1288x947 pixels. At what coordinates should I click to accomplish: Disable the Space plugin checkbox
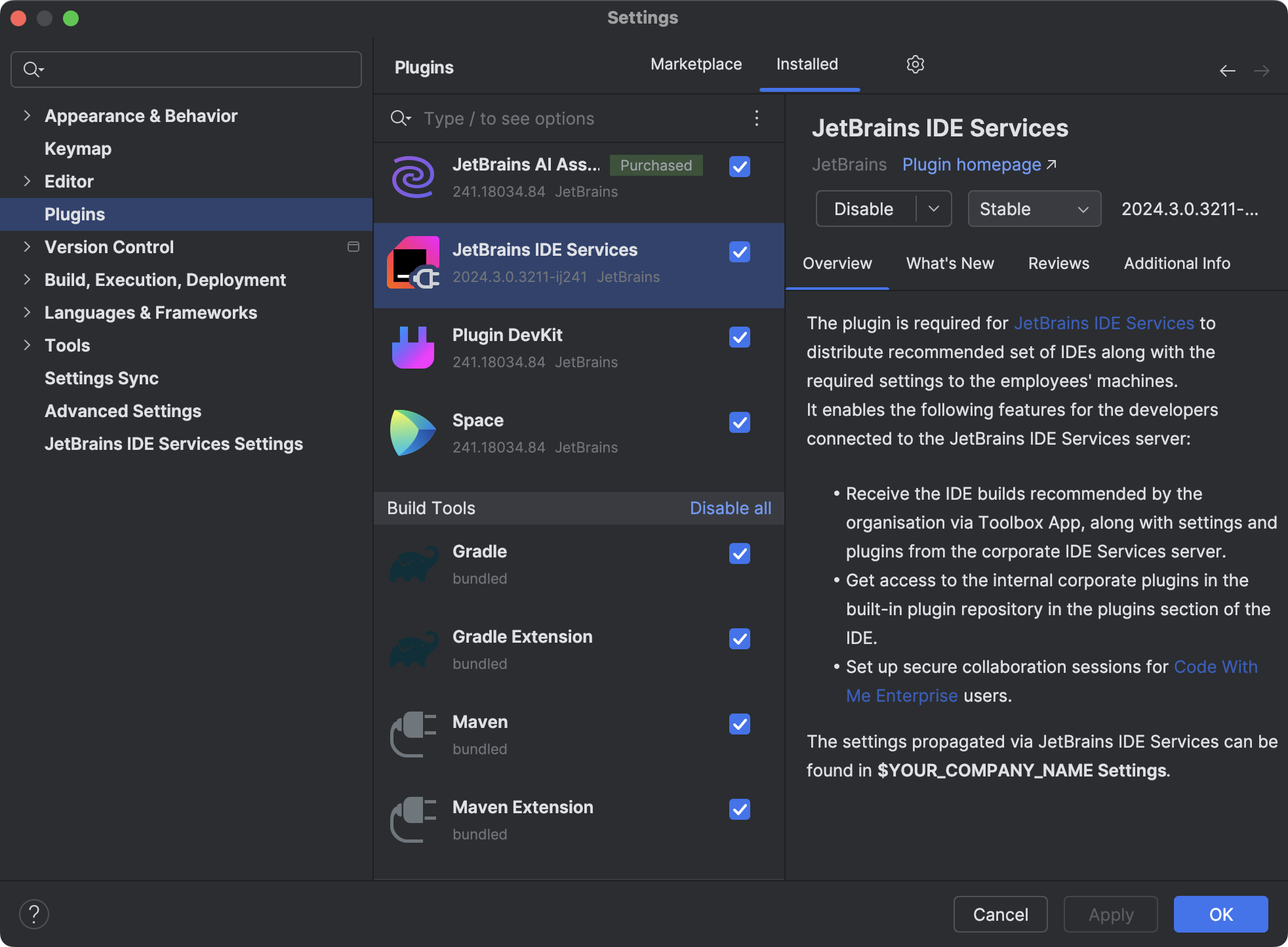click(x=739, y=422)
